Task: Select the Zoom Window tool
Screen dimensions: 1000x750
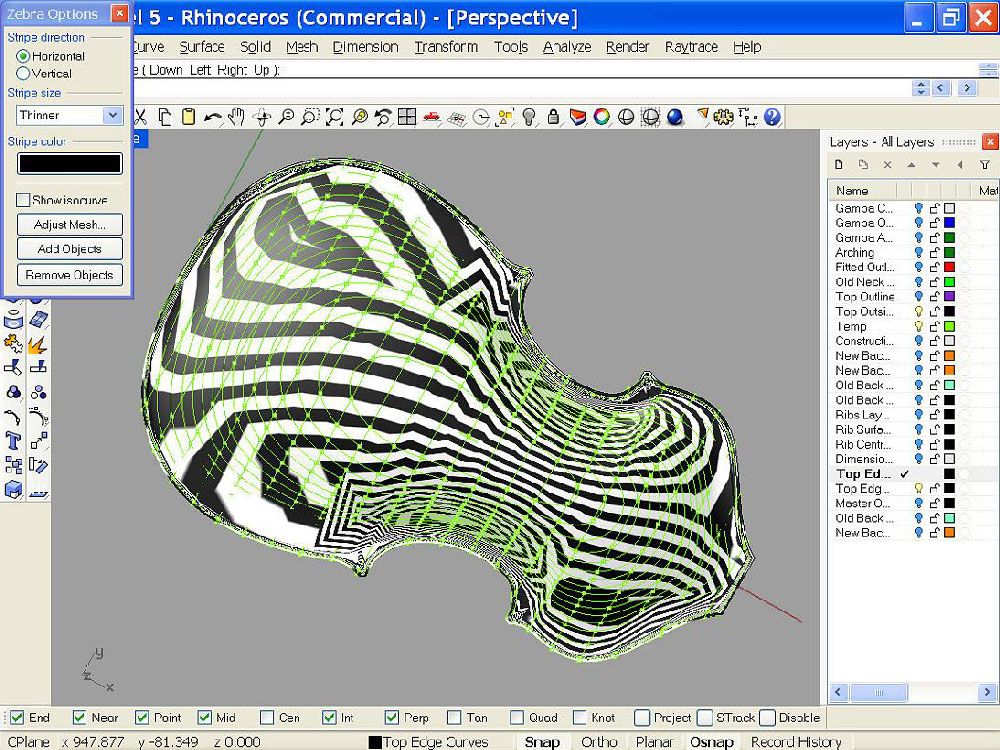Action: pos(310,117)
